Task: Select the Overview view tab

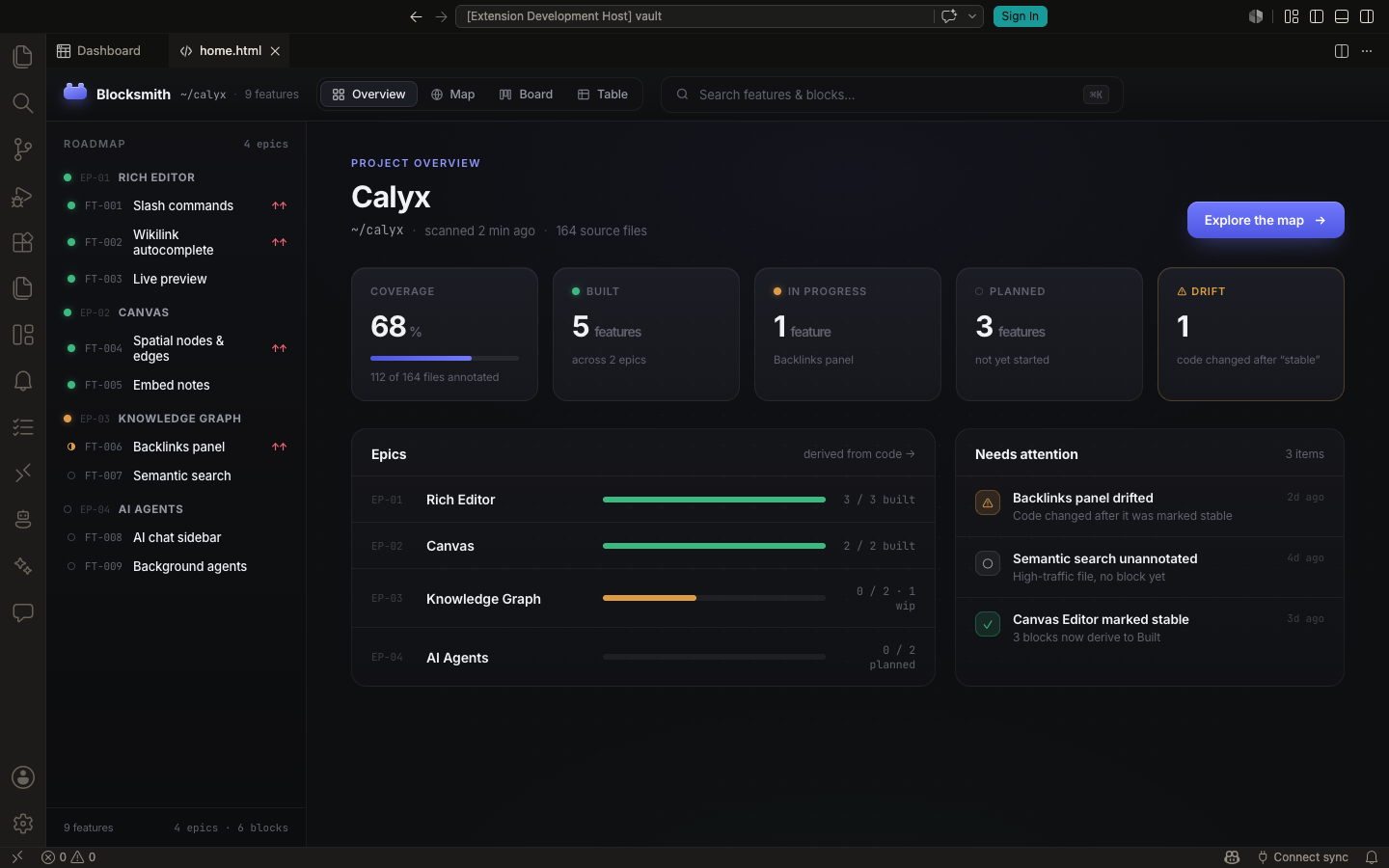Action: pyautogui.click(x=368, y=95)
